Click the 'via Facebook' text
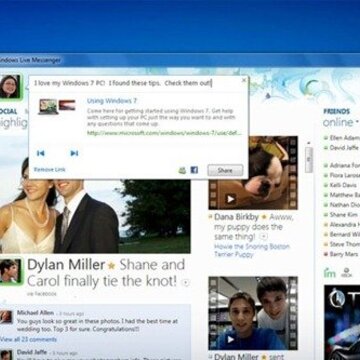 (x=42, y=294)
